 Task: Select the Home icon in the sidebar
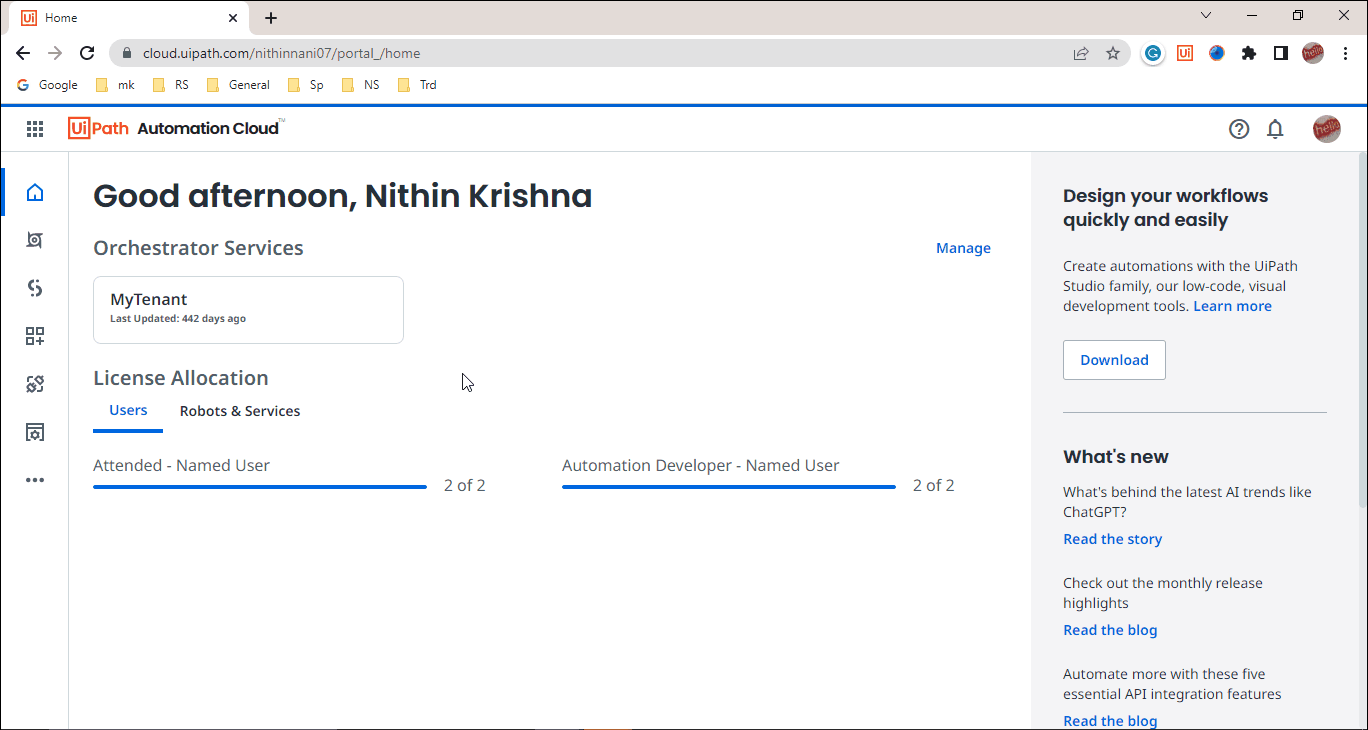point(35,192)
